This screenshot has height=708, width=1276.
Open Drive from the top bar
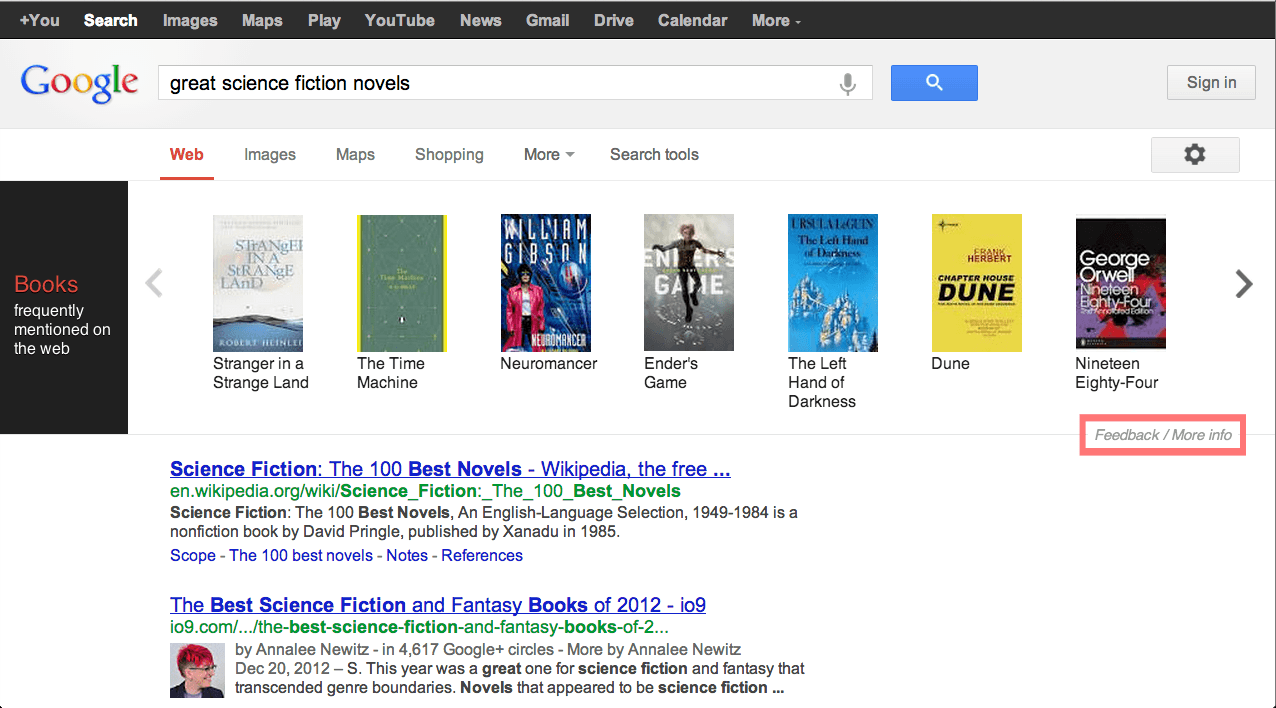[x=614, y=20]
